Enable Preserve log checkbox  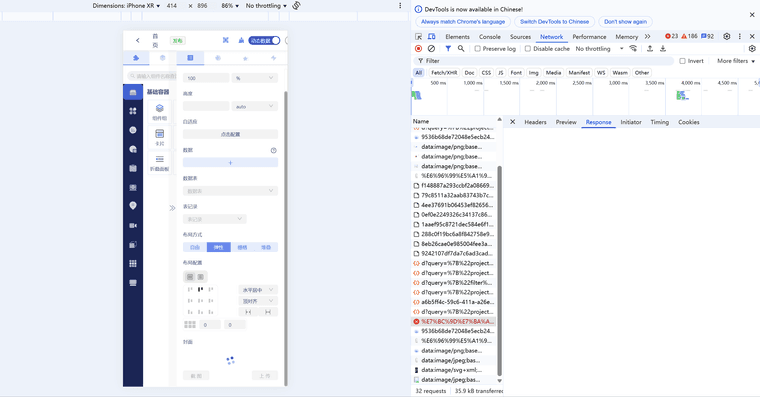coord(477,48)
